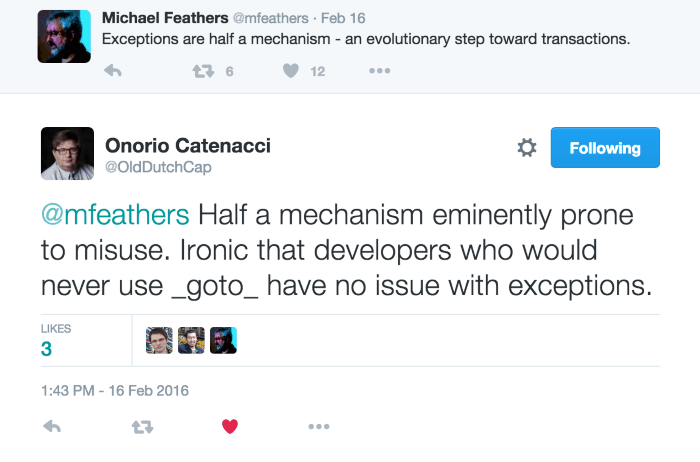Open the 1:43 PM timestamp permalink

pos(115,390)
